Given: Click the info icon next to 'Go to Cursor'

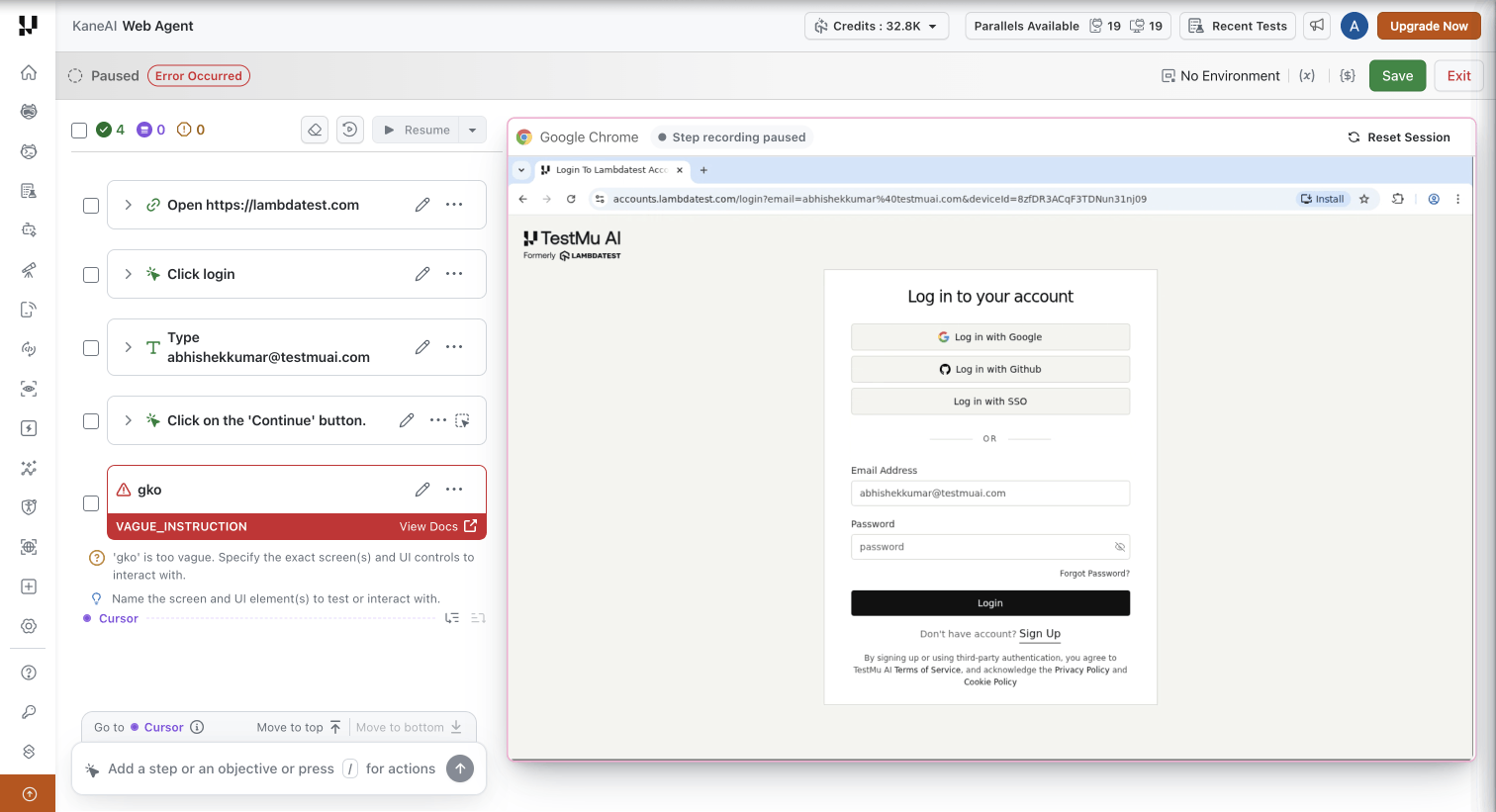Looking at the screenshot, I should pos(197,727).
